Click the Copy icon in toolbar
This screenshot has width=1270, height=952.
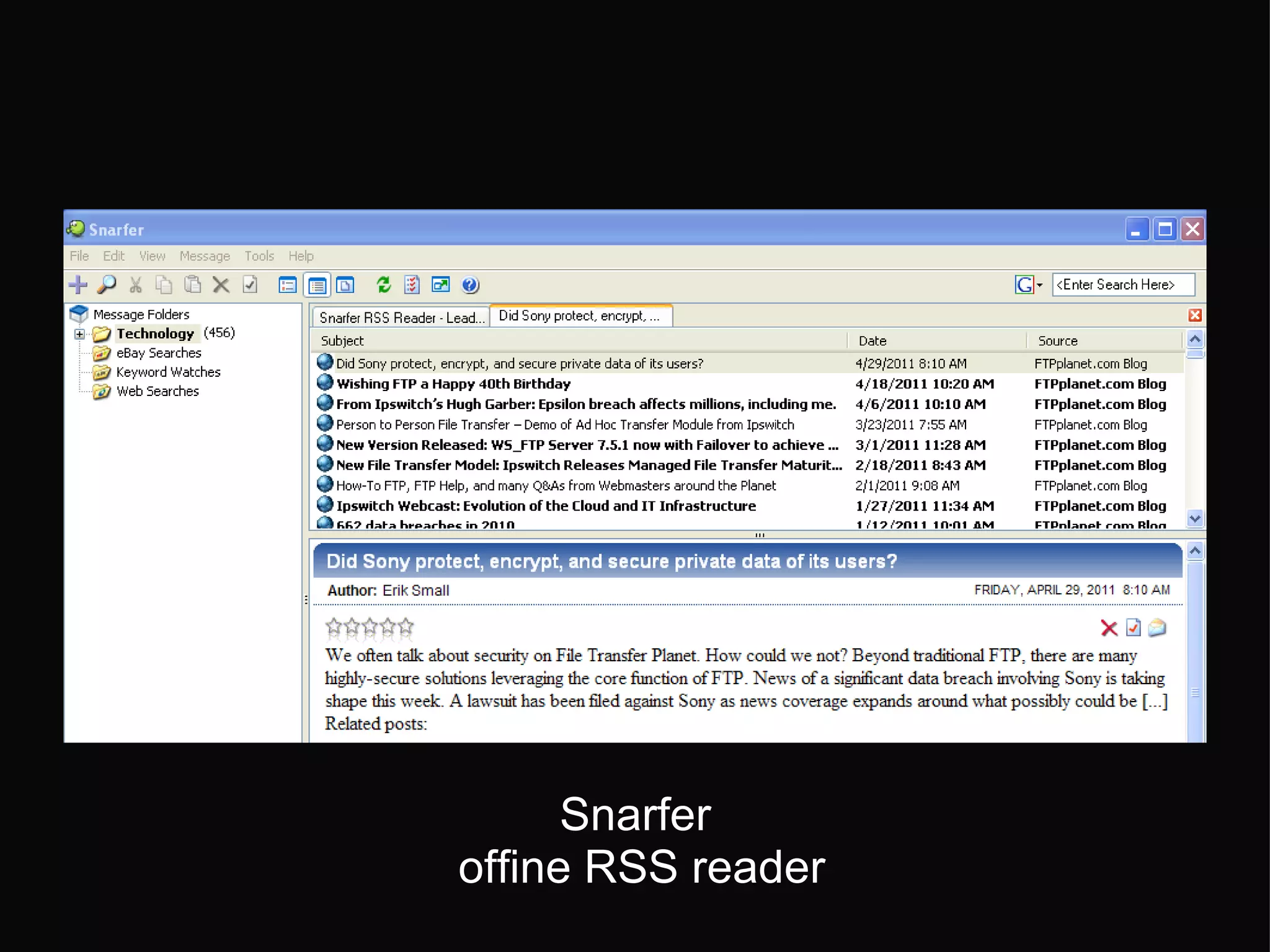tap(164, 285)
